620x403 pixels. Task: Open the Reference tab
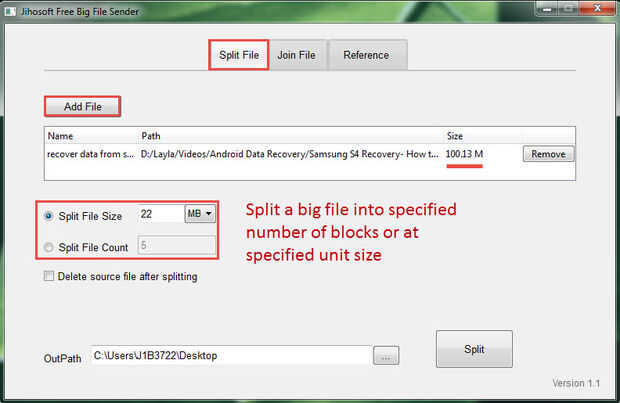[366, 55]
